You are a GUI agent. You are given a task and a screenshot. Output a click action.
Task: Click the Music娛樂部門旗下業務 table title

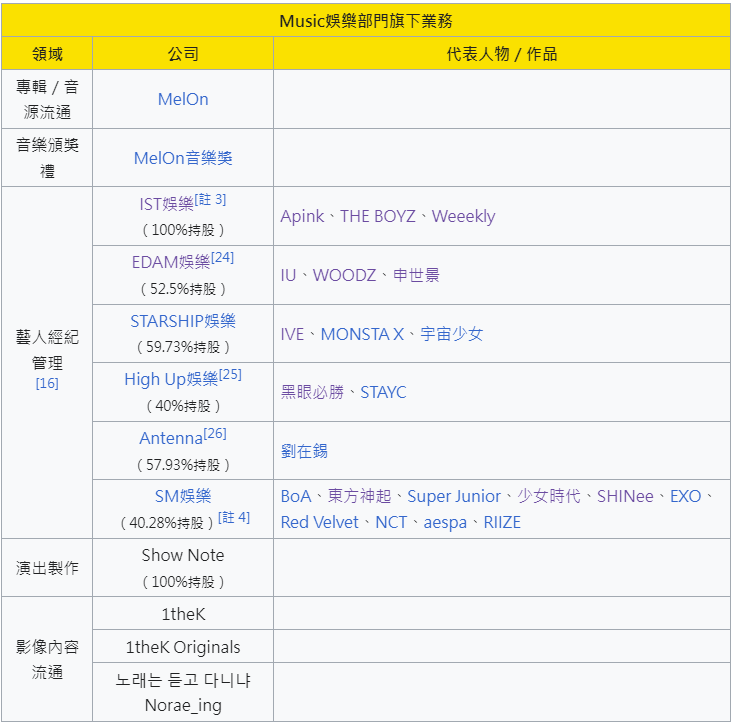[366, 21]
